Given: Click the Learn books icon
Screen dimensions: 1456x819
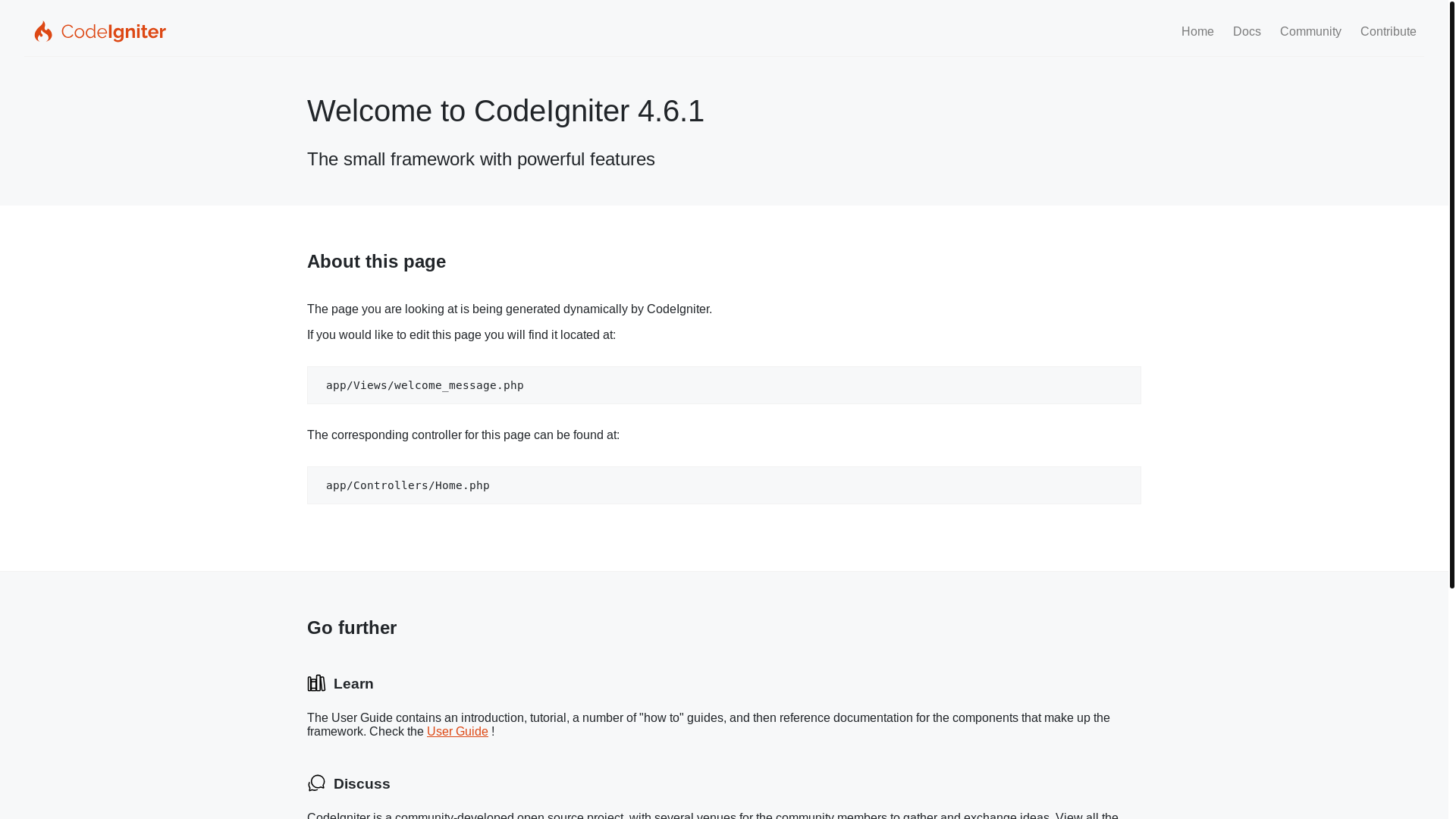Looking at the screenshot, I should (x=316, y=683).
